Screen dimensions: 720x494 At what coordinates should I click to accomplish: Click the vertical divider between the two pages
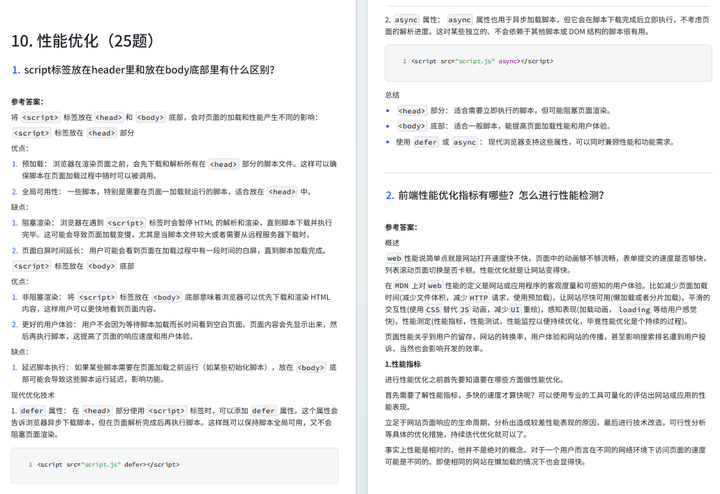361,247
